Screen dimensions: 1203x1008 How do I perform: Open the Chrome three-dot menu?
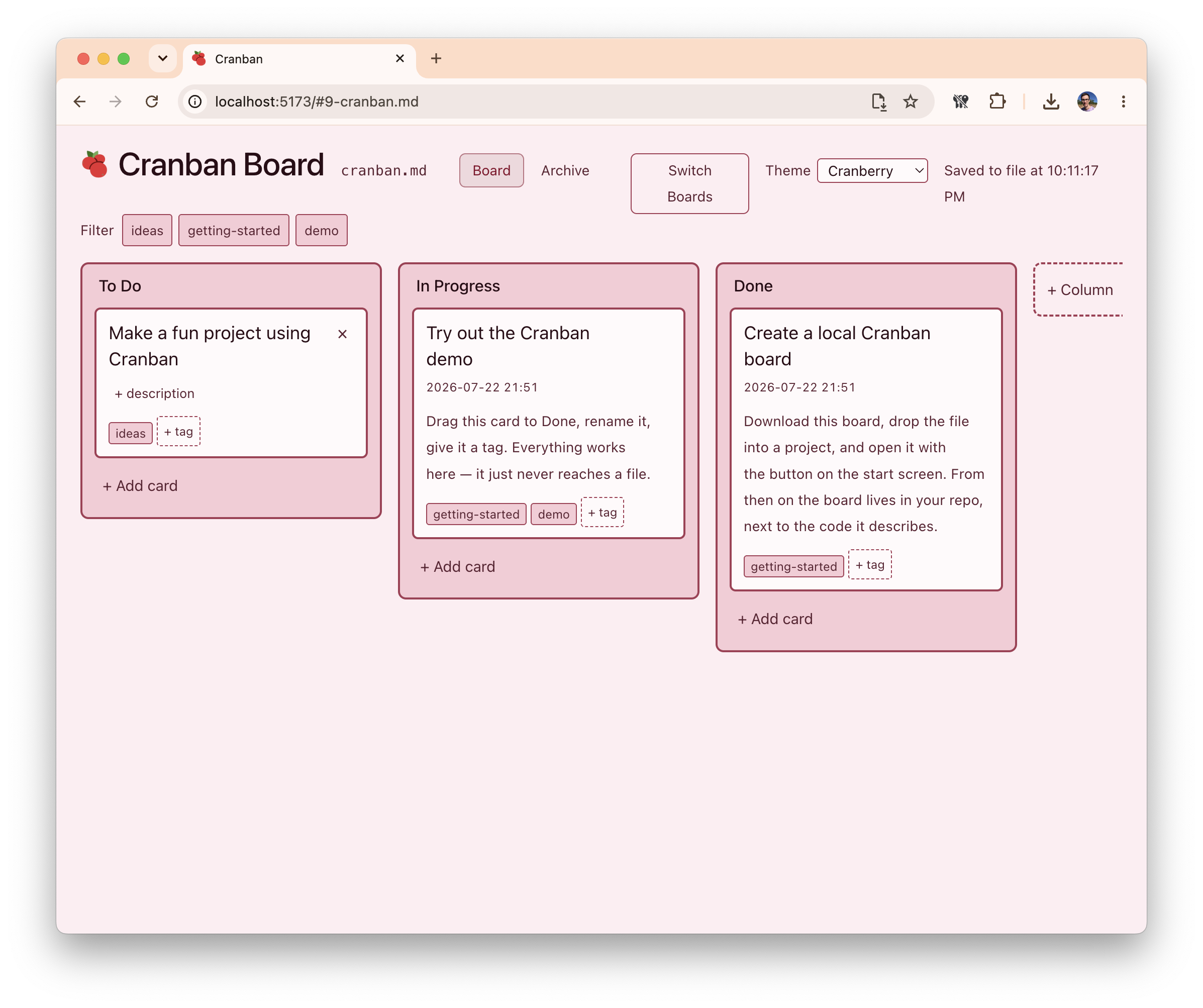[x=1123, y=102]
